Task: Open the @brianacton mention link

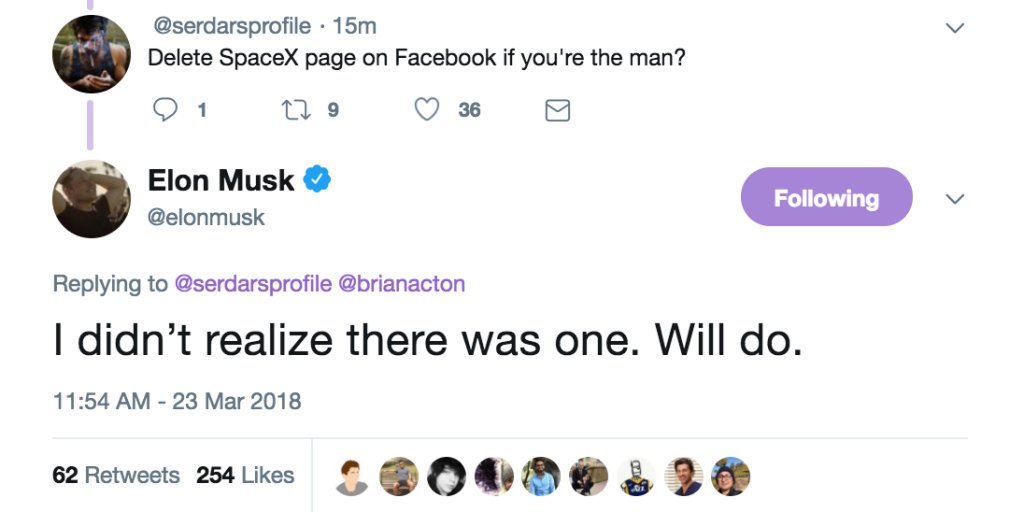Action: [x=403, y=284]
